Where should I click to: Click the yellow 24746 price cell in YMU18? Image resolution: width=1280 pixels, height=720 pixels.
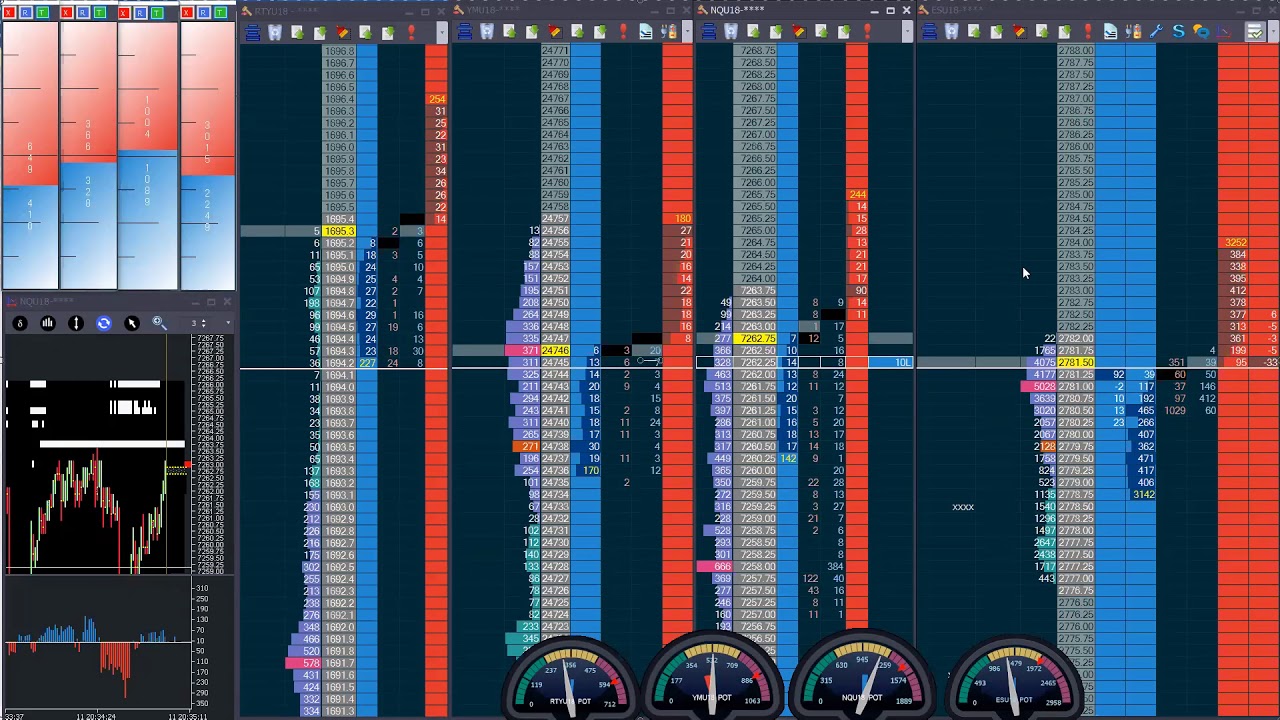point(555,351)
